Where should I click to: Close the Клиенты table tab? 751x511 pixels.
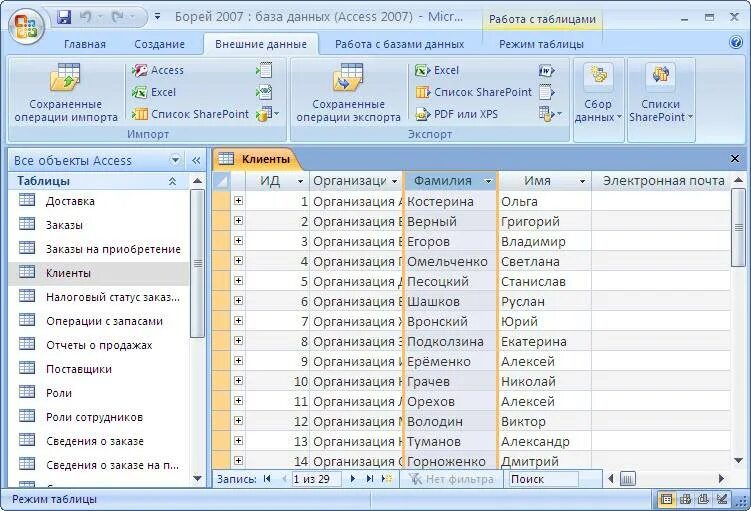735,159
